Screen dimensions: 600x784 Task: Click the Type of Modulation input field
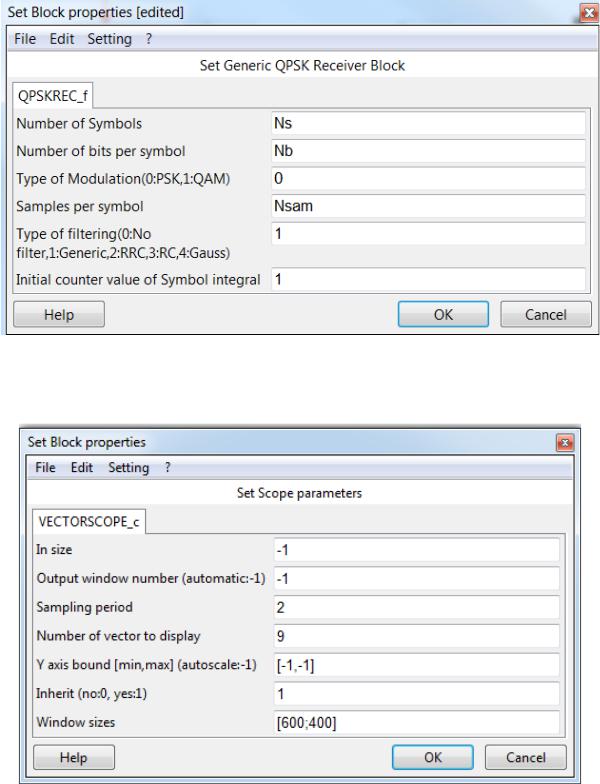[x=428, y=178]
